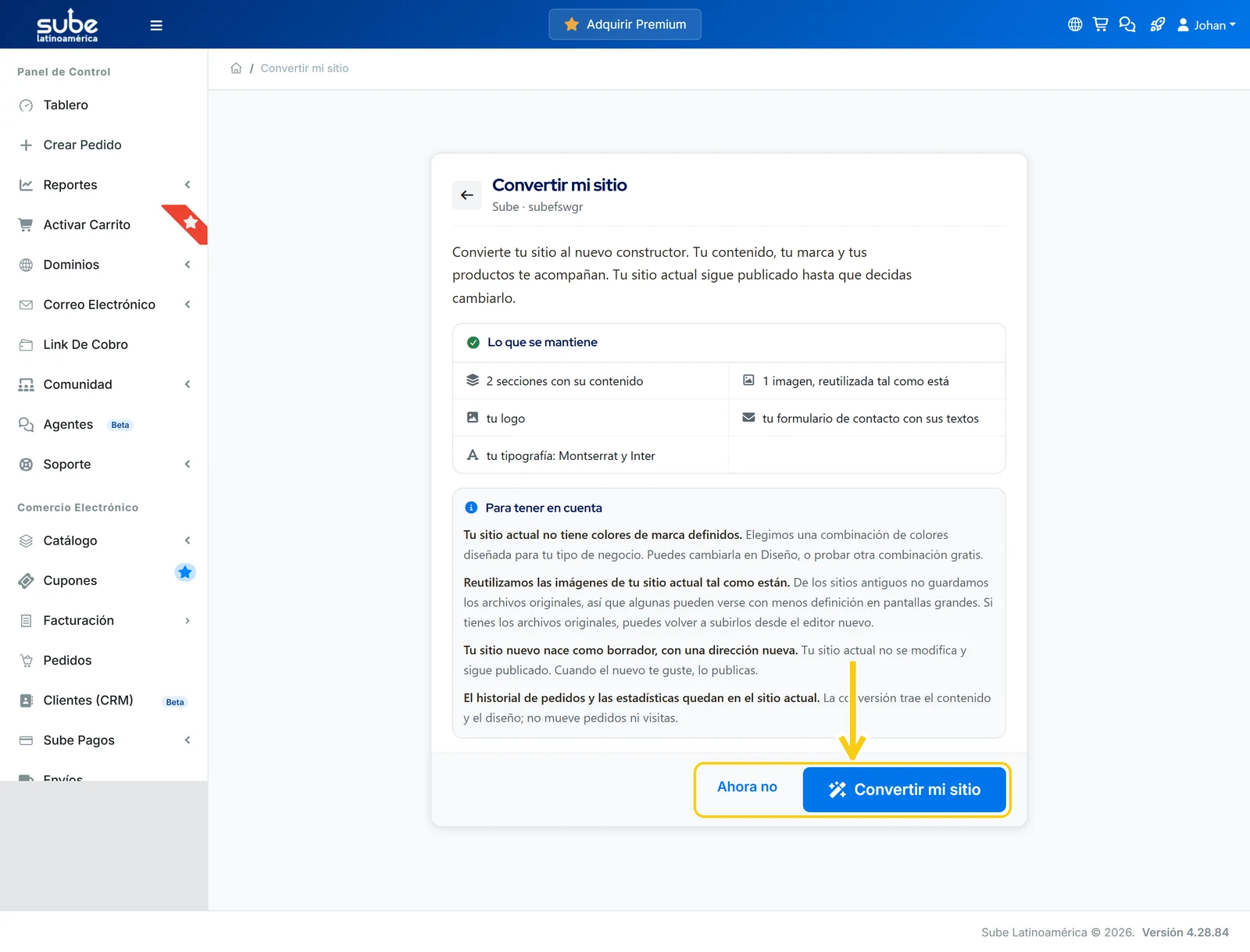Viewport: 1250px width, 952px height.
Task: Expand the Soporte submenu chevron
Action: (187, 465)
